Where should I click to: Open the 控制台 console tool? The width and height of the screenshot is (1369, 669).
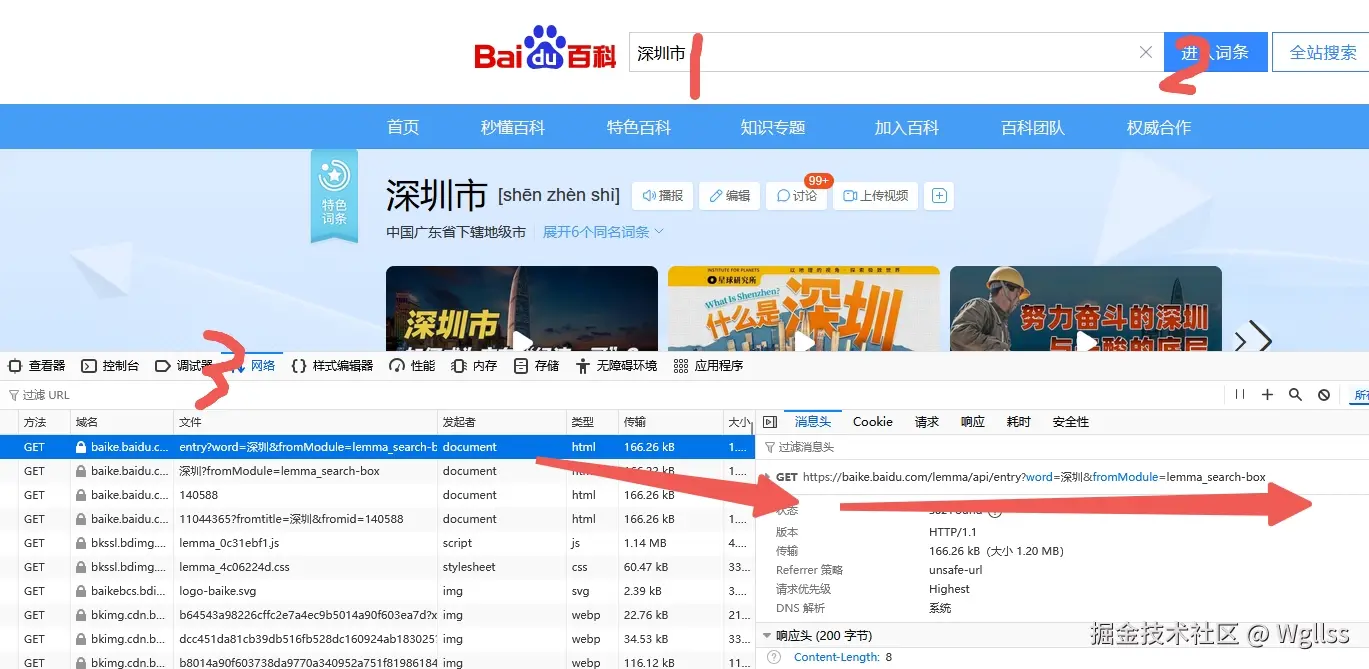[110, 366]
